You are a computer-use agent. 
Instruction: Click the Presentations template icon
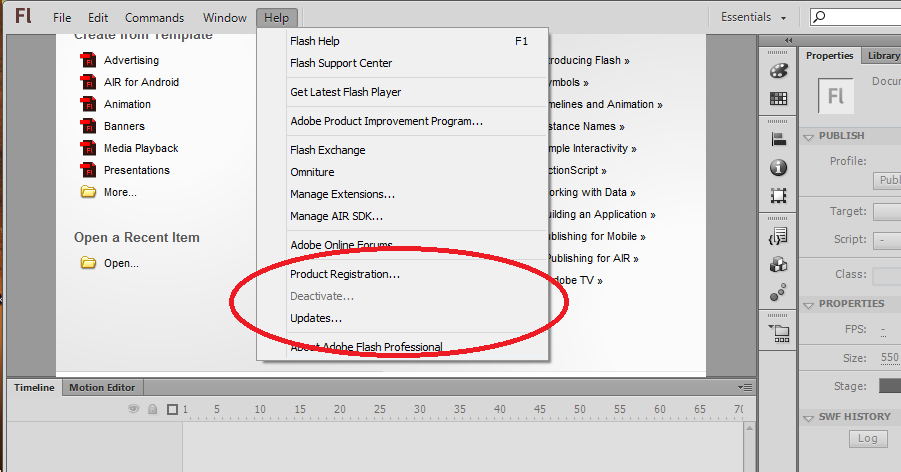(88, 170)
